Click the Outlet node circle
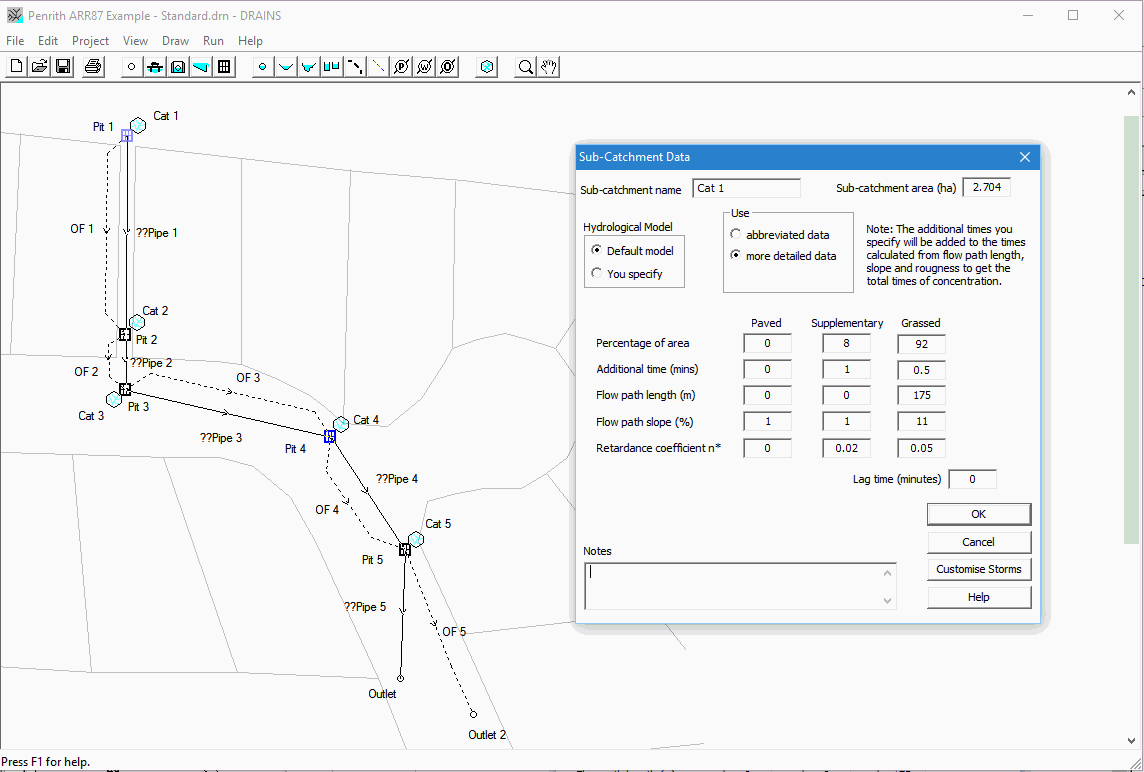This screenshot has height=772, width=1144. pyautogui.click(x=400, y=679)
